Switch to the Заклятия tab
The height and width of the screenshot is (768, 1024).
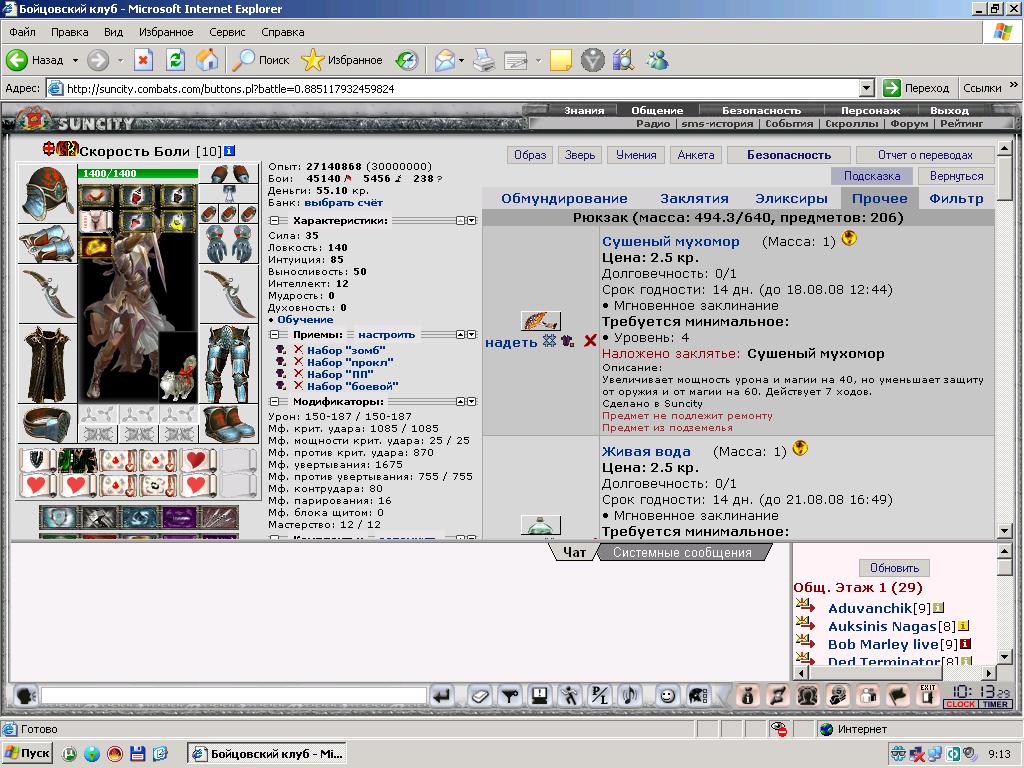coord(694,199)
